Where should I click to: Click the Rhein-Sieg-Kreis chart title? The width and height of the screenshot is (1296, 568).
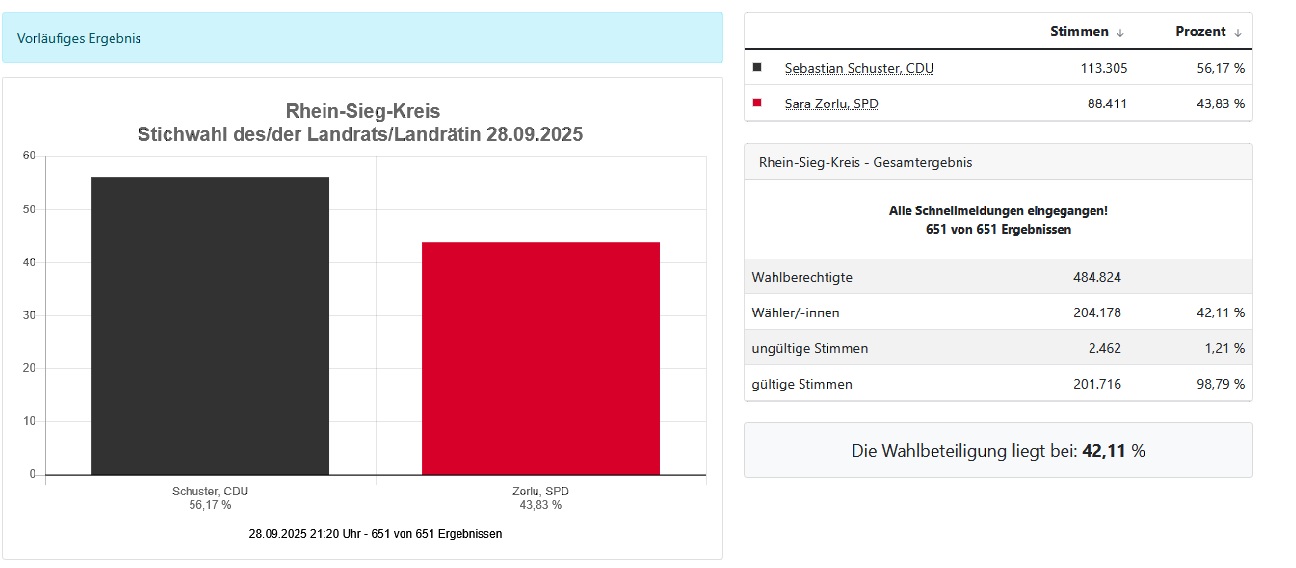click(x=362, y=121)
